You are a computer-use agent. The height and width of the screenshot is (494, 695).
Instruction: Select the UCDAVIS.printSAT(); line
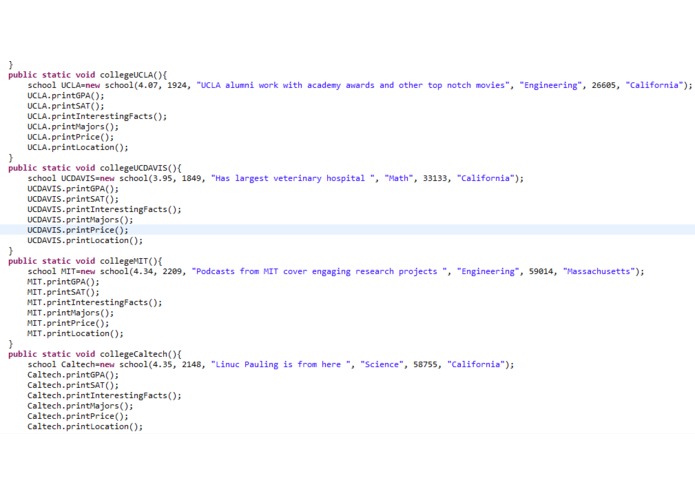73,199
